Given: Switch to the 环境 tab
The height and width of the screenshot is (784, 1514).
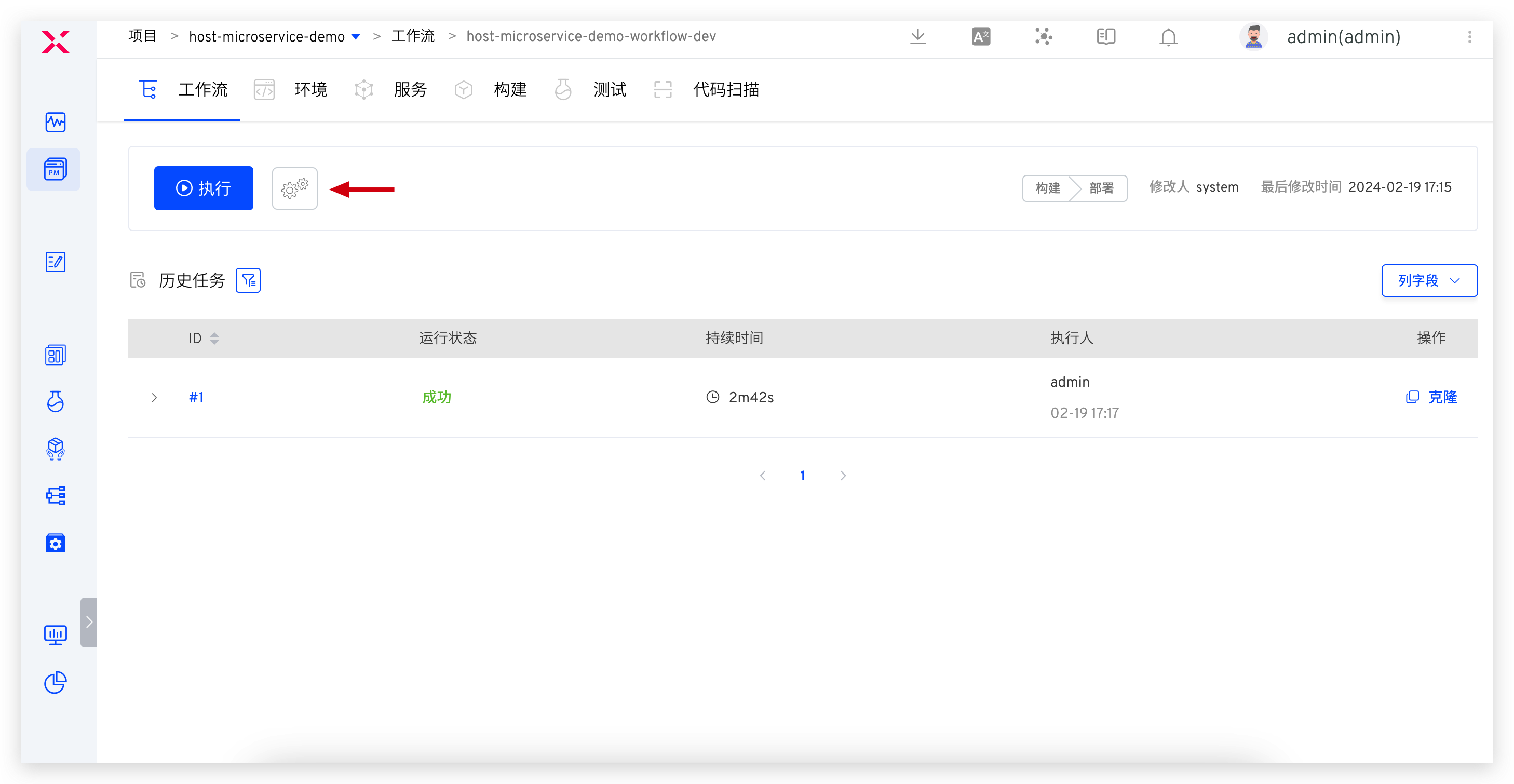Looking at the screenshot, I should click(x=310, y=89).
